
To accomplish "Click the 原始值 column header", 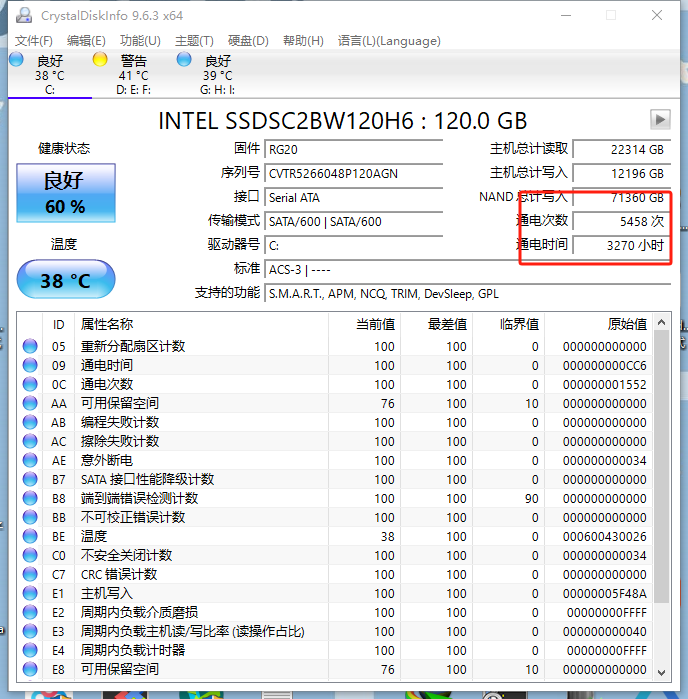I will tap(599, 324).
